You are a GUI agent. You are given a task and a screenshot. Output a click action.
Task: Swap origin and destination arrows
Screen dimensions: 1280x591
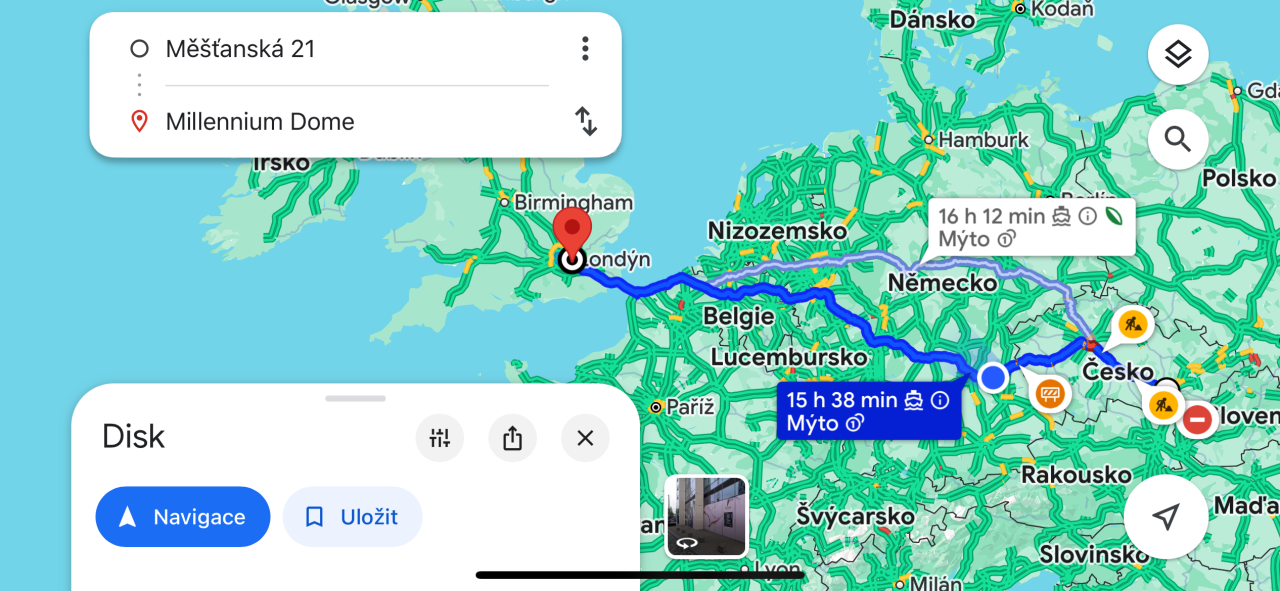point(586,122)
